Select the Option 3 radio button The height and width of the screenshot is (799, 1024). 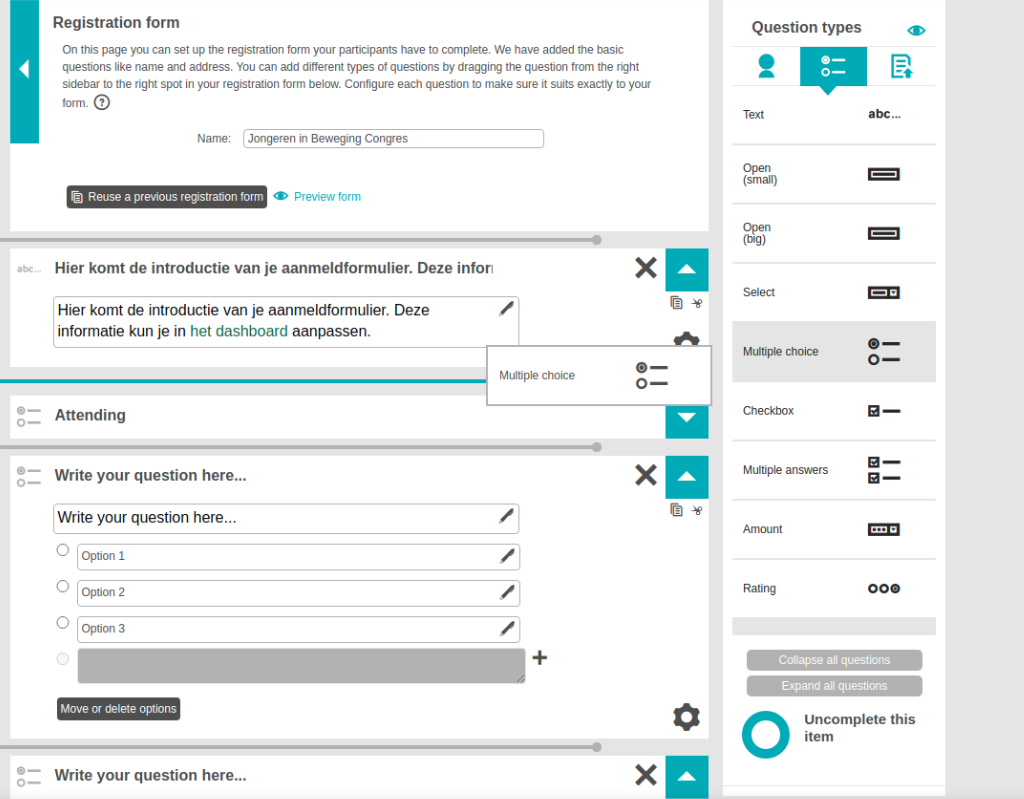(63, 623)
